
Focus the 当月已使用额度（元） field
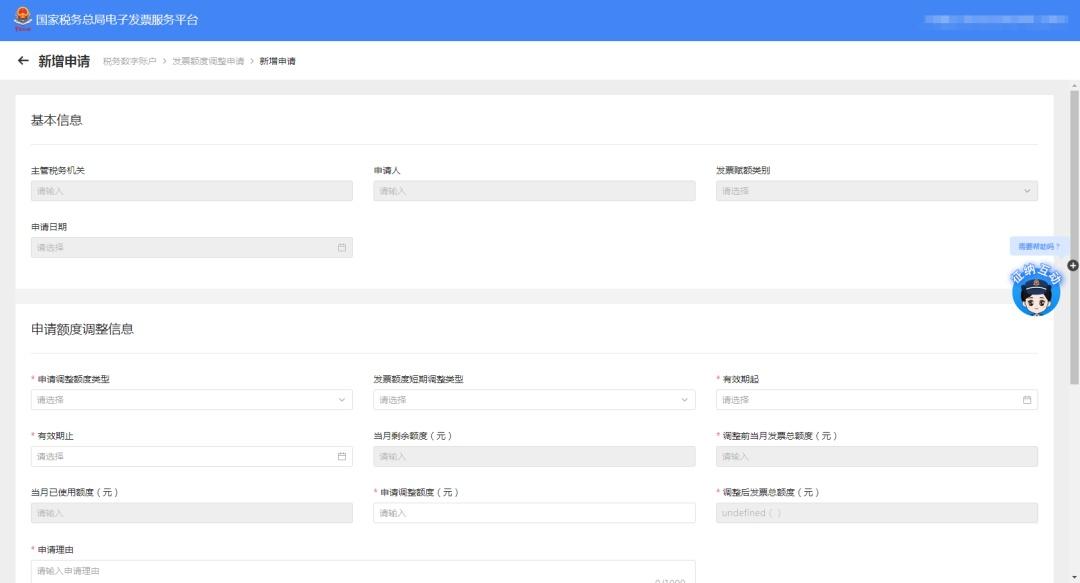click(x=191, y=513)
